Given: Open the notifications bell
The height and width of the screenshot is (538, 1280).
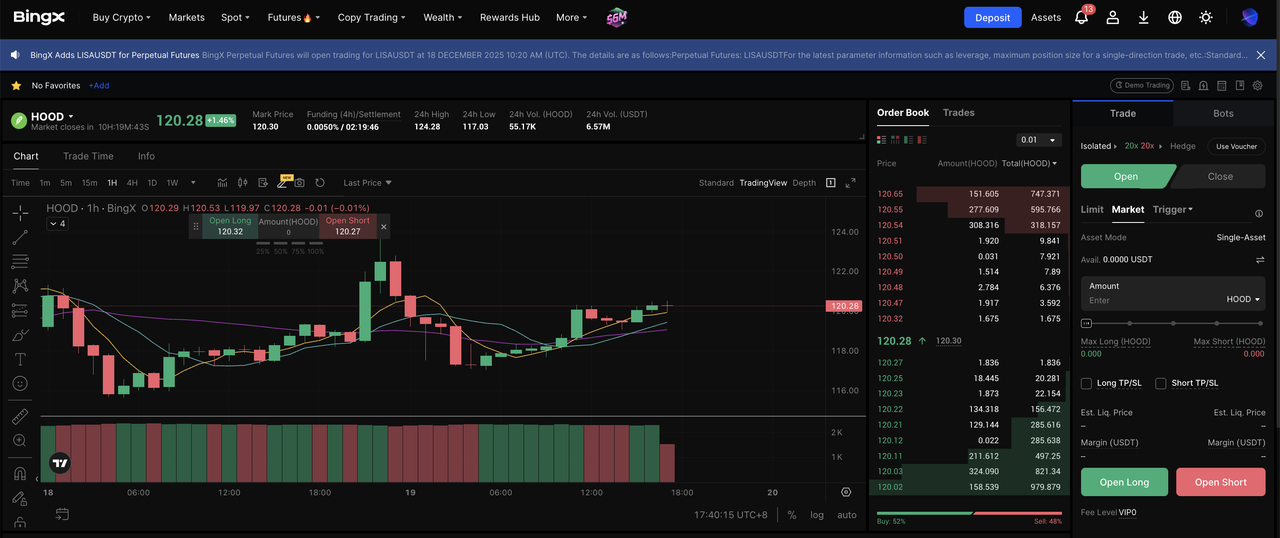Looking at the screenshot, I should 1081,17.
